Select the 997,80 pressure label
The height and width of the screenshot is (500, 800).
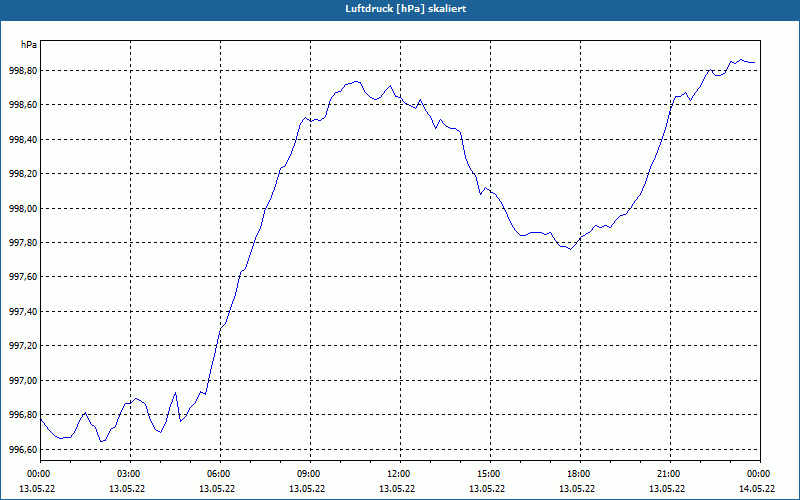pos(23,242)
